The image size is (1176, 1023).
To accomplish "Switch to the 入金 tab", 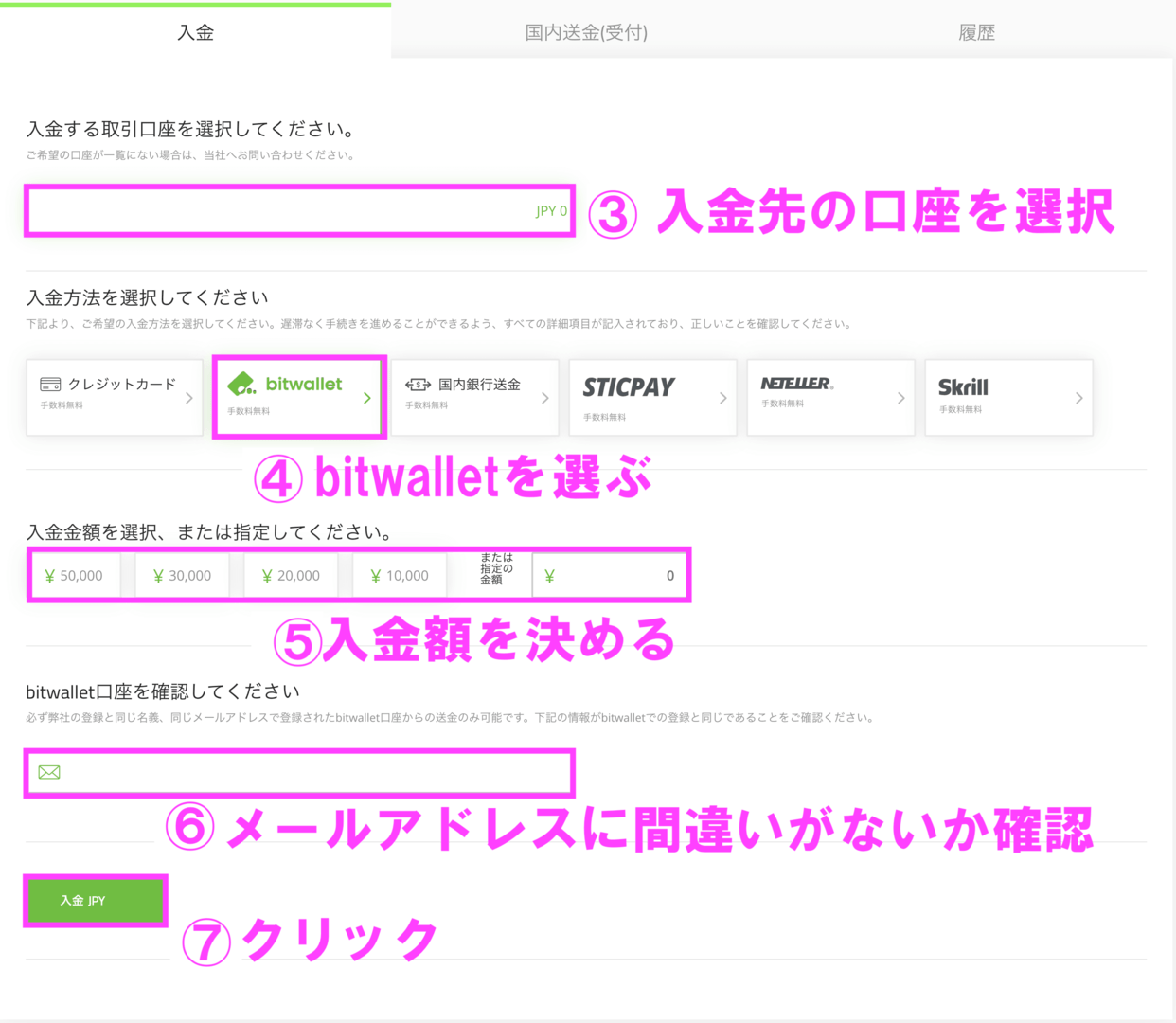I will click(x=195, y=32).
